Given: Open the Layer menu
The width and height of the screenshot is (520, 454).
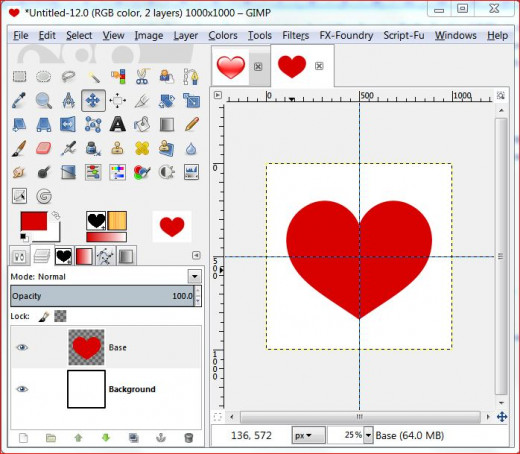Looking at the screenshot, I should pos(186,35).
